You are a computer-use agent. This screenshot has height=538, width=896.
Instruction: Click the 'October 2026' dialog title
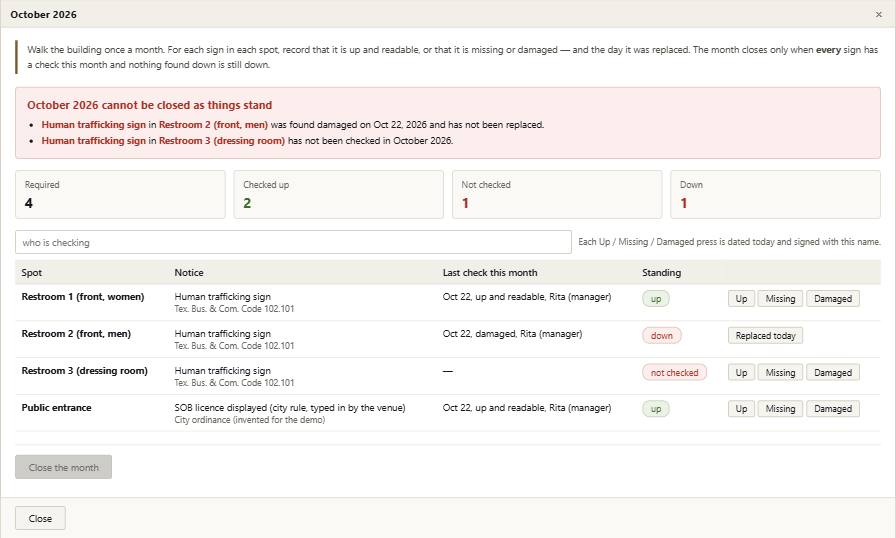point(43,14)
